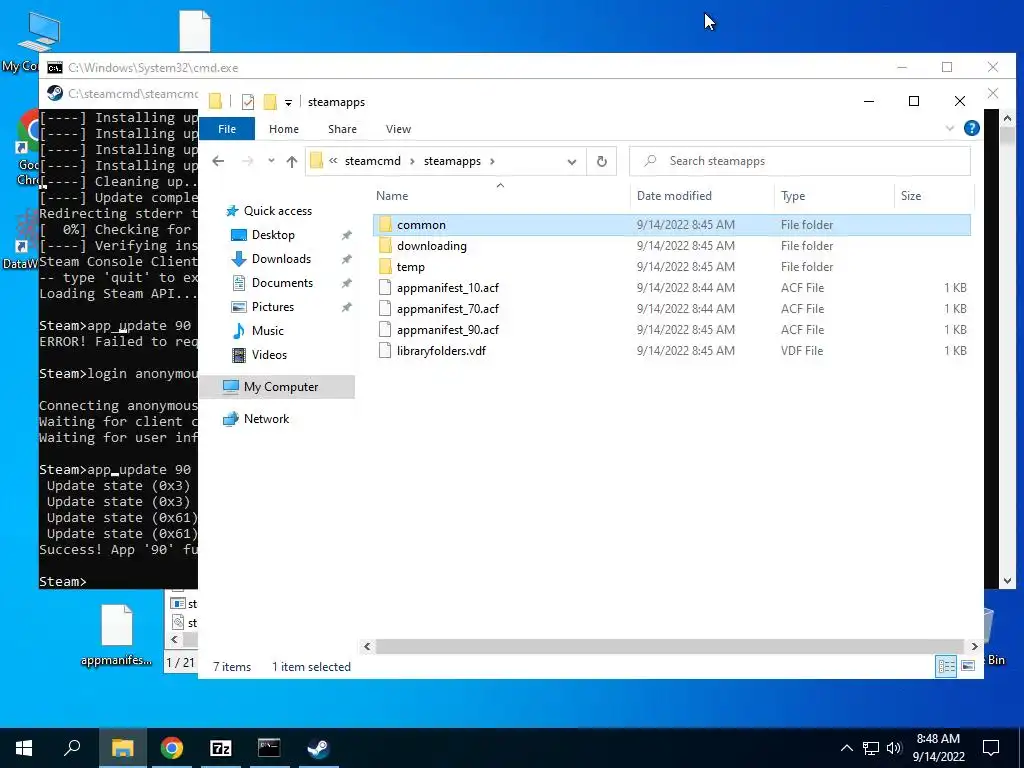This screenshot has height=768, width=1024.
Task: Open Videos in navigation pane
Action: click(x=269, y=355)
